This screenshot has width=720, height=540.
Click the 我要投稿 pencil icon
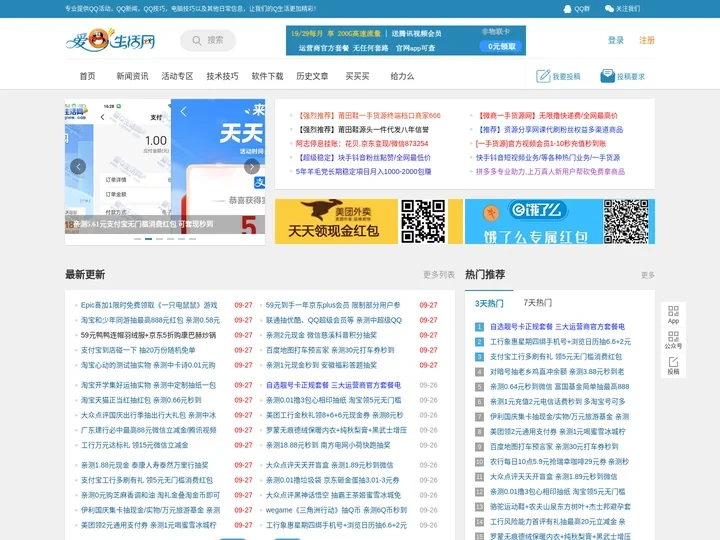[543, 76]
